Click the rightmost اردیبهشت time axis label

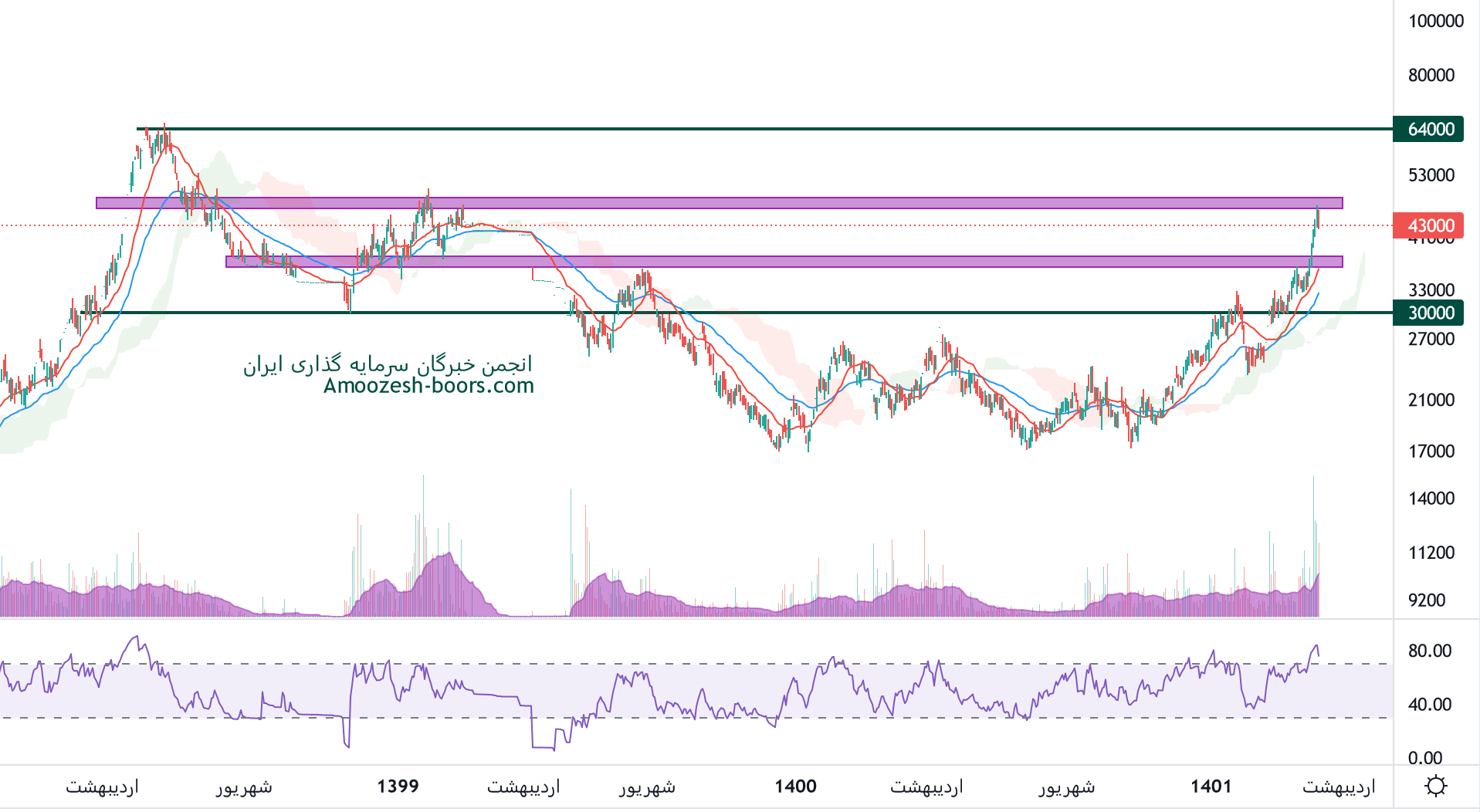[1339, 787]
